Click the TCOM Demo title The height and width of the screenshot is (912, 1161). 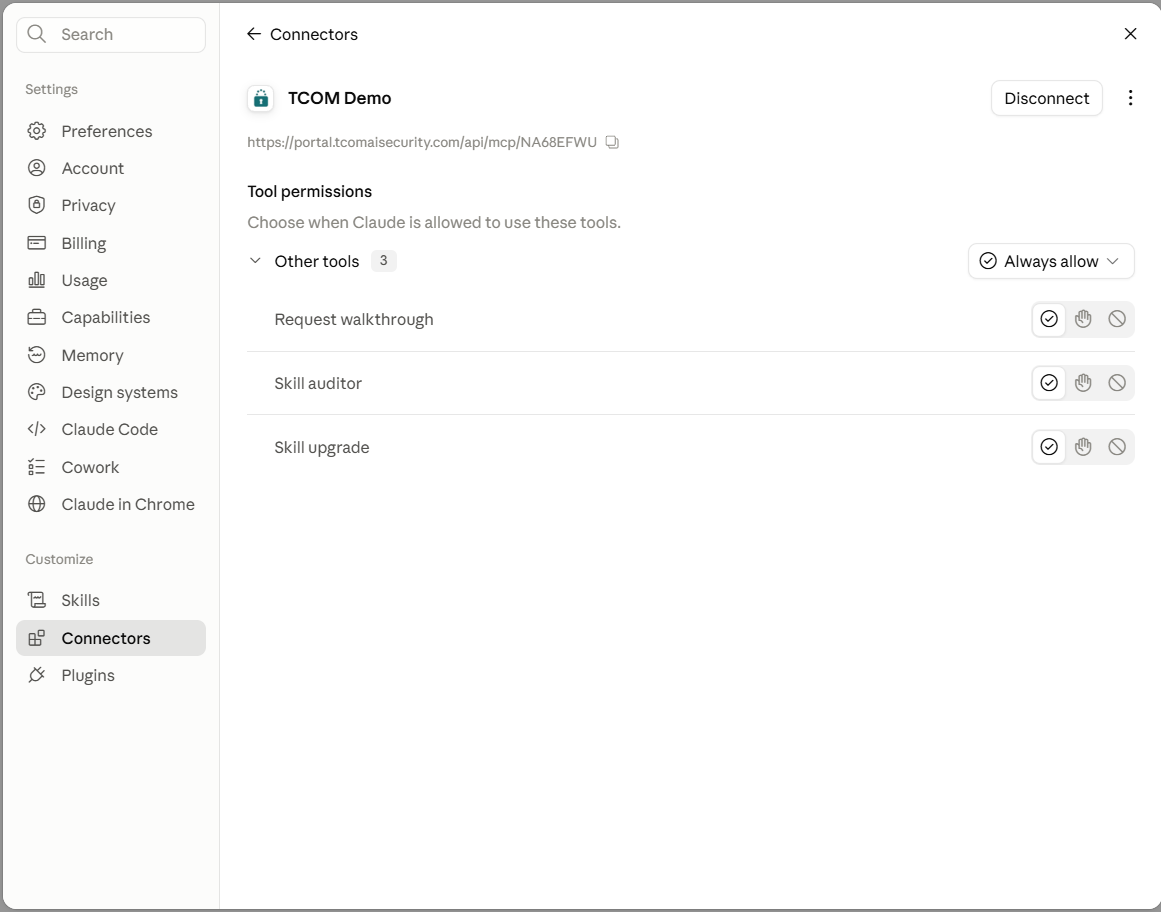click(339, 98)
